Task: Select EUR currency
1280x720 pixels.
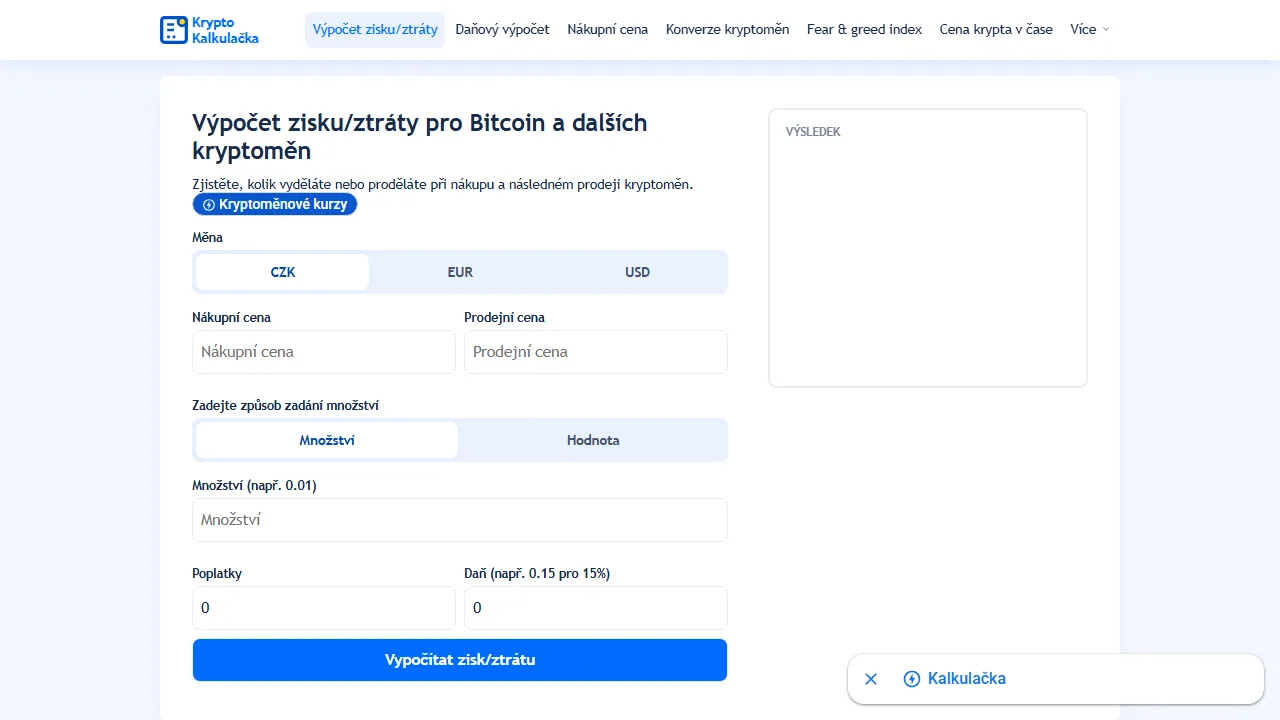Action: [460, 271]
